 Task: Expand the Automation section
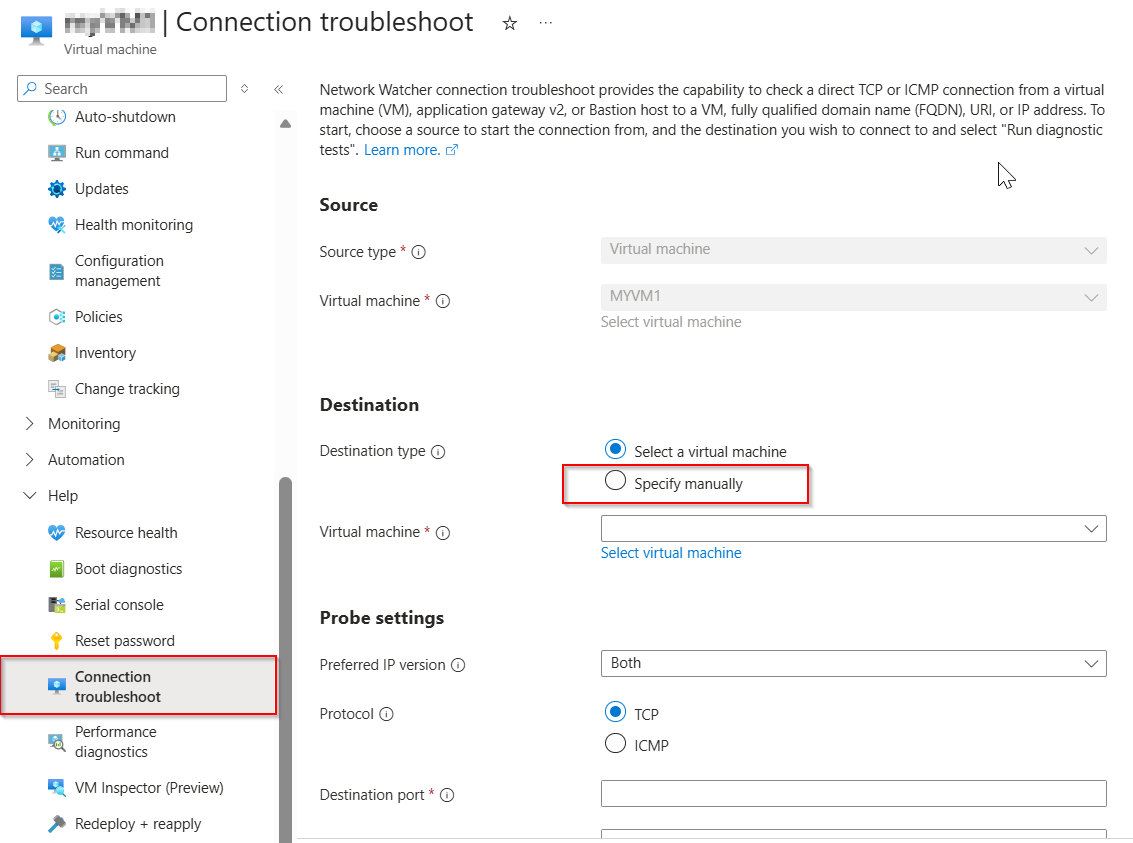click(x=30, y=460)
